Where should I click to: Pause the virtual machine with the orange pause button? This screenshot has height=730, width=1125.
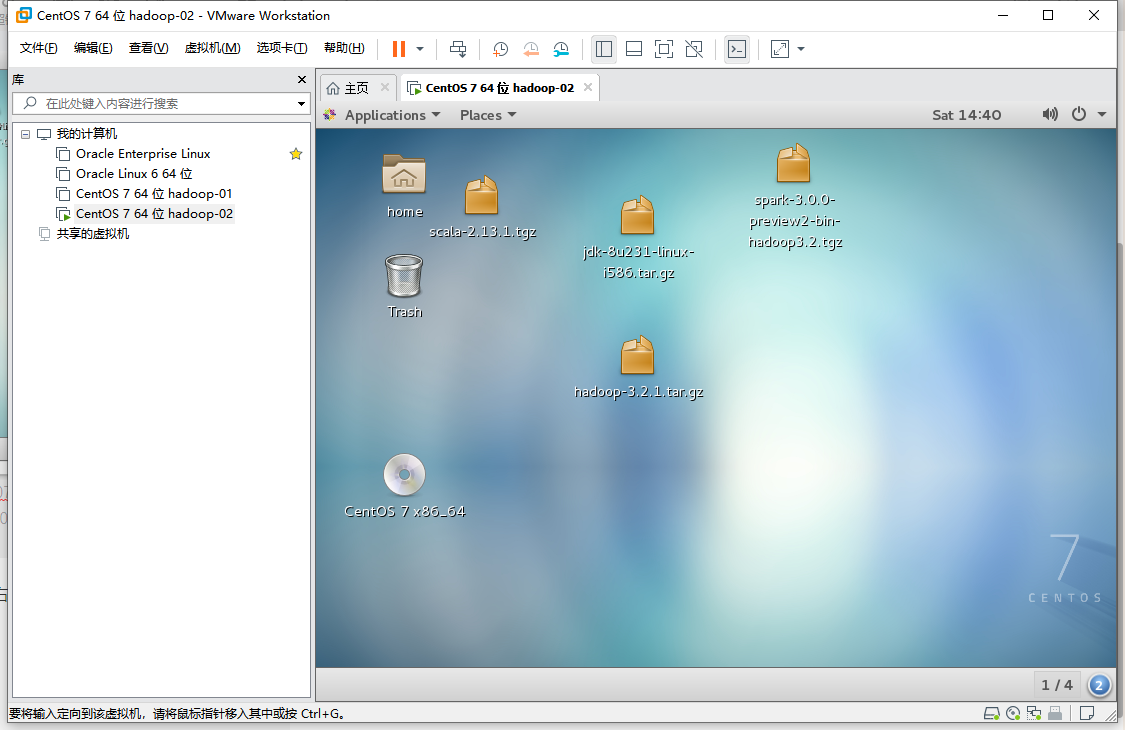(399, 49)
